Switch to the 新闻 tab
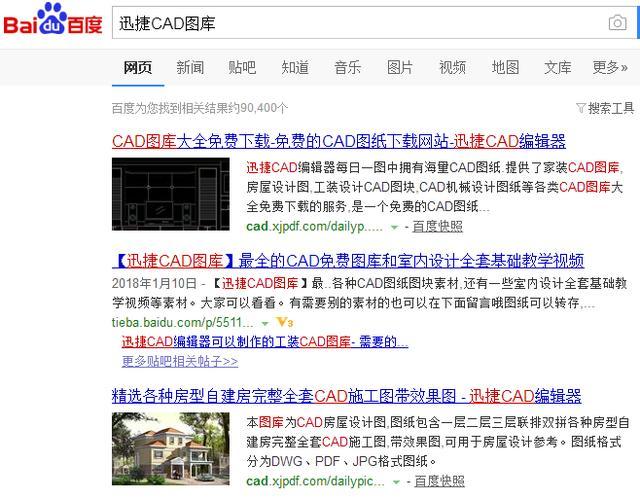This screenshot has width=640, height=499. tap(190, 67)
